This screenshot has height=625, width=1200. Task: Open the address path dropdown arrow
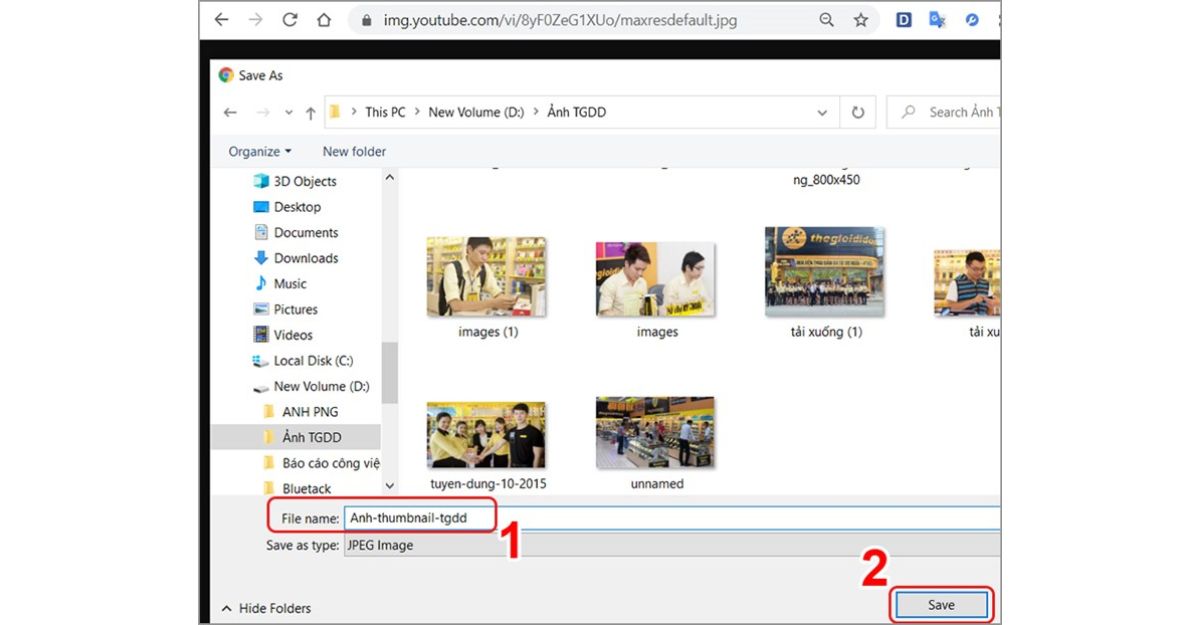pyautogui.click(x=822, y=113)
